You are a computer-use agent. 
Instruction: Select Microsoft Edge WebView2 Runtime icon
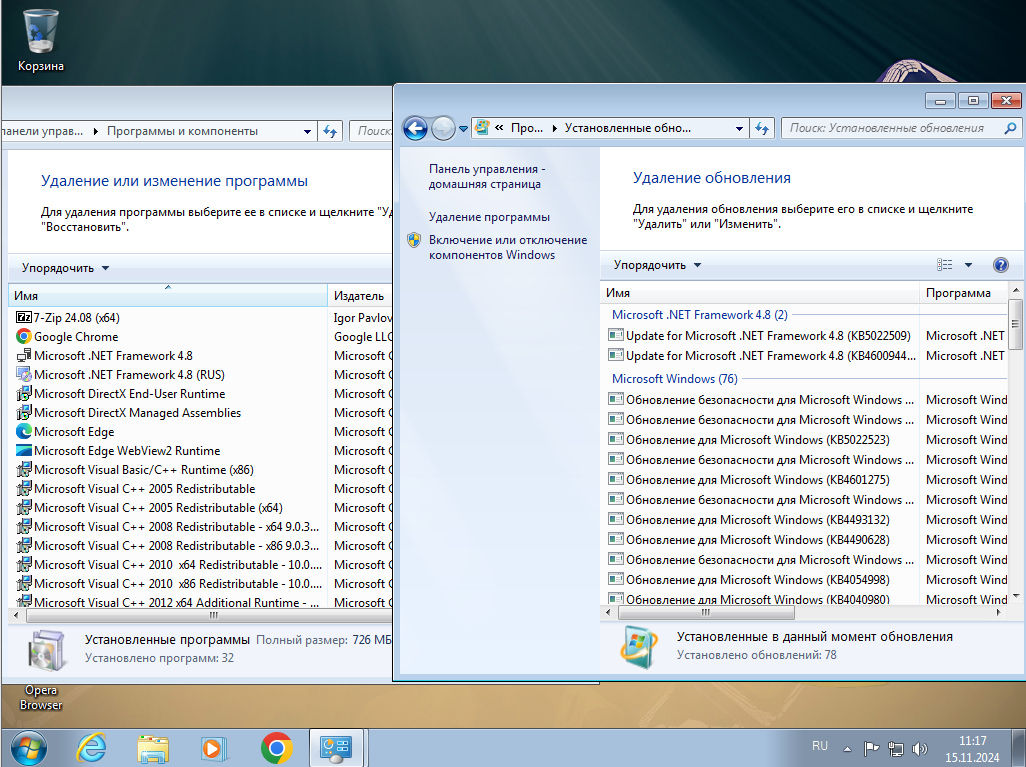24,450
